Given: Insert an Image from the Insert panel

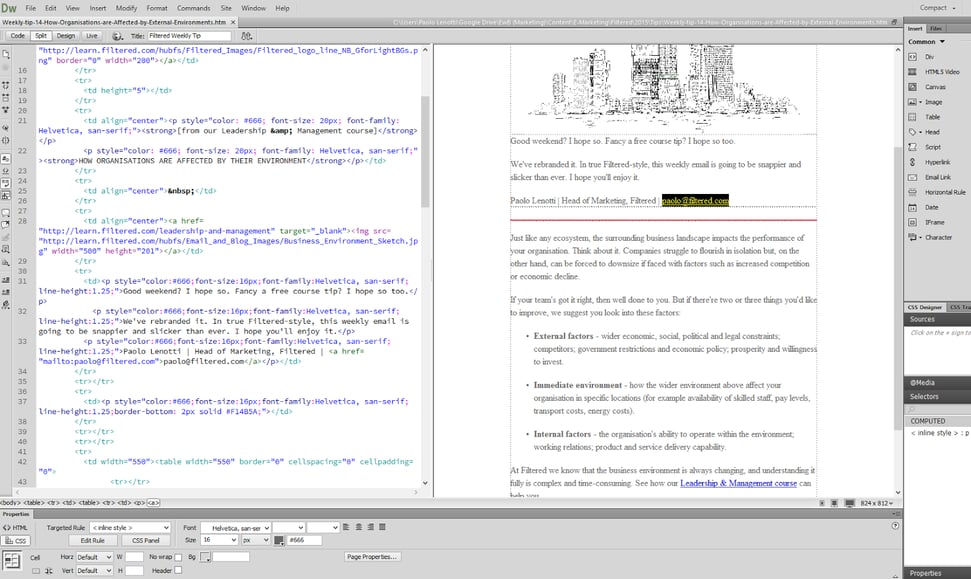Looking at the screenshot, I should 926,102.
